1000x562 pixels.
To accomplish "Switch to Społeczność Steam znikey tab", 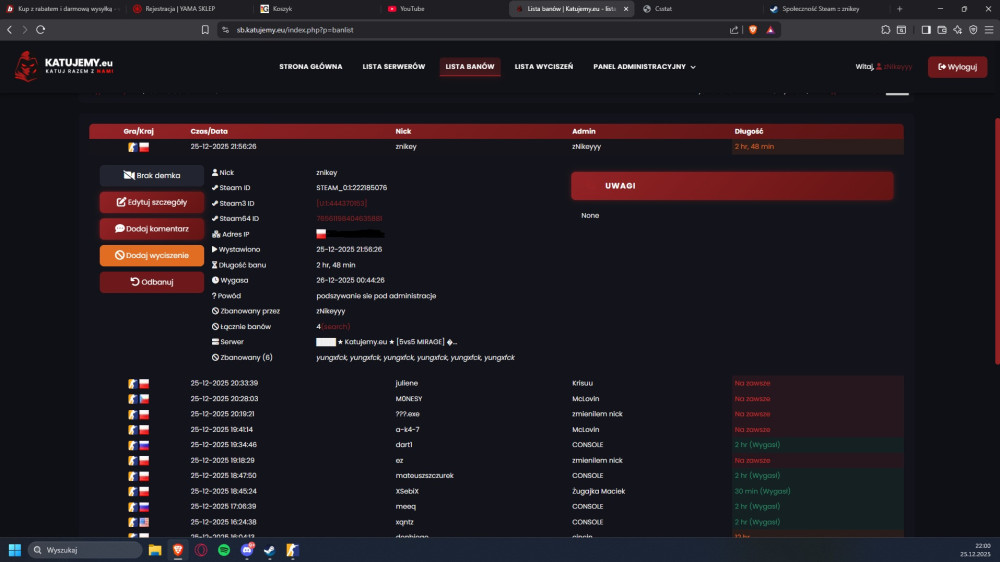I will (826, 9).
